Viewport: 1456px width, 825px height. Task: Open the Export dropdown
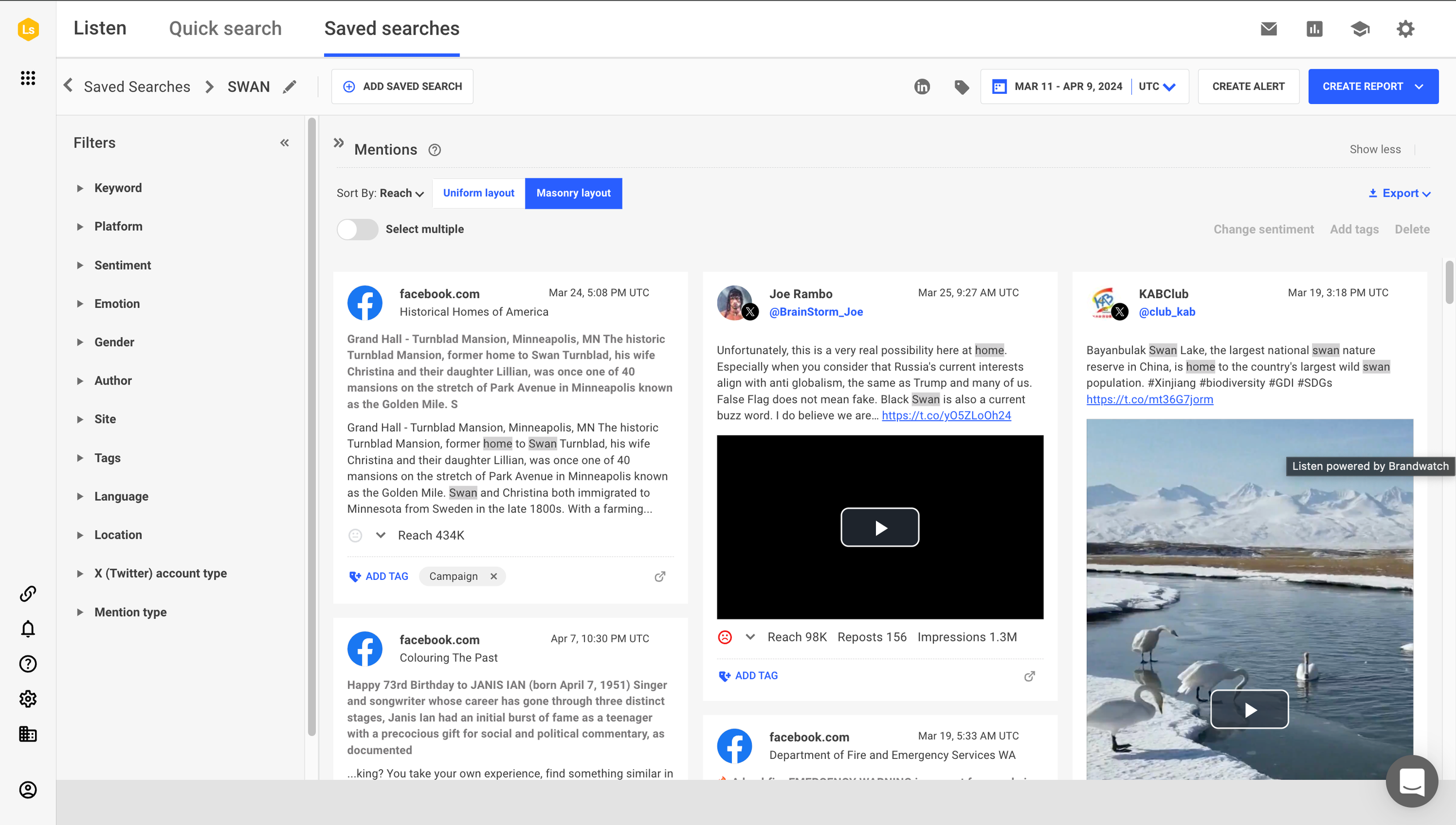pos(1400,193)
